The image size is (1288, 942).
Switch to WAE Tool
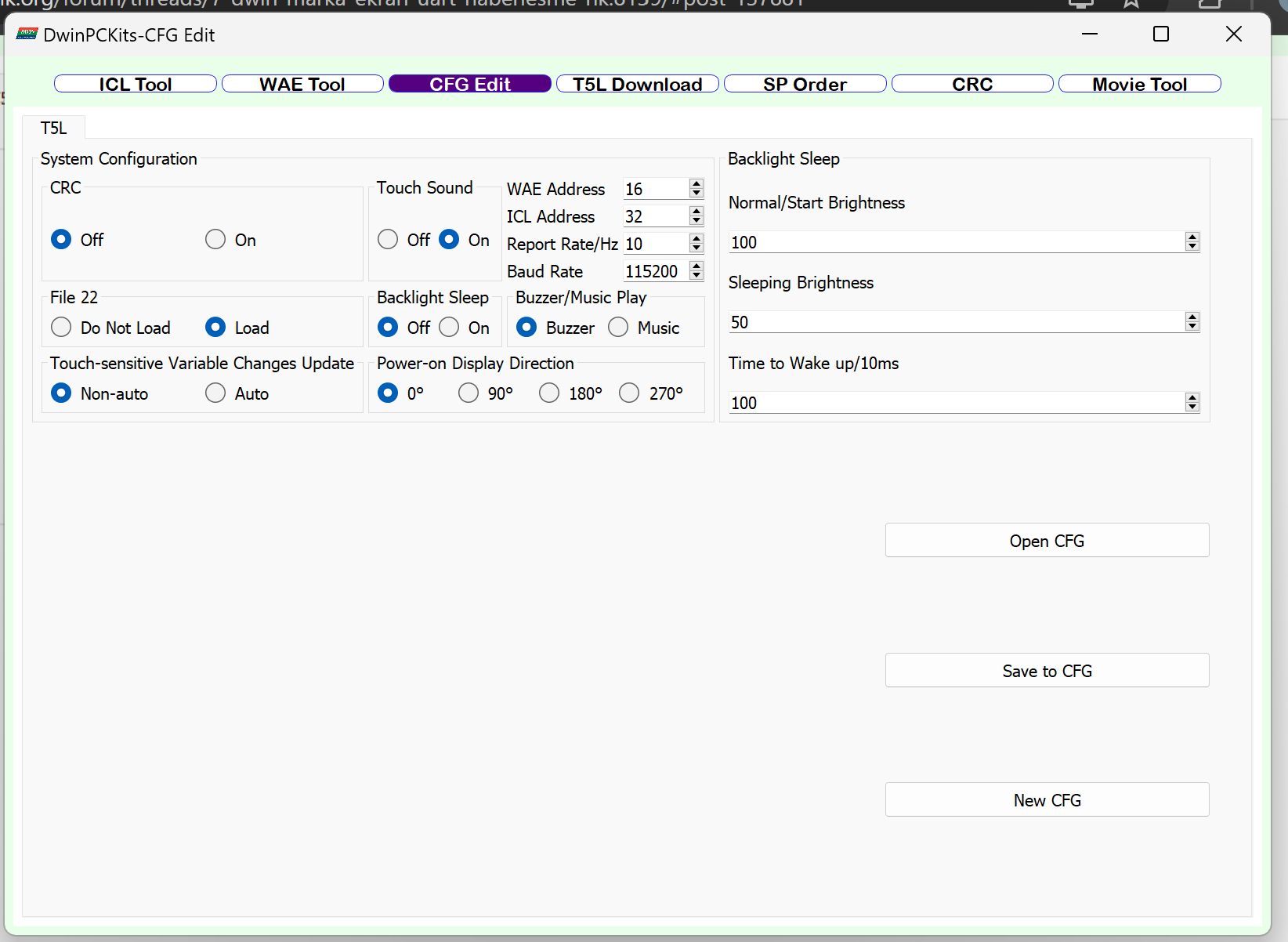click(302, 84)
